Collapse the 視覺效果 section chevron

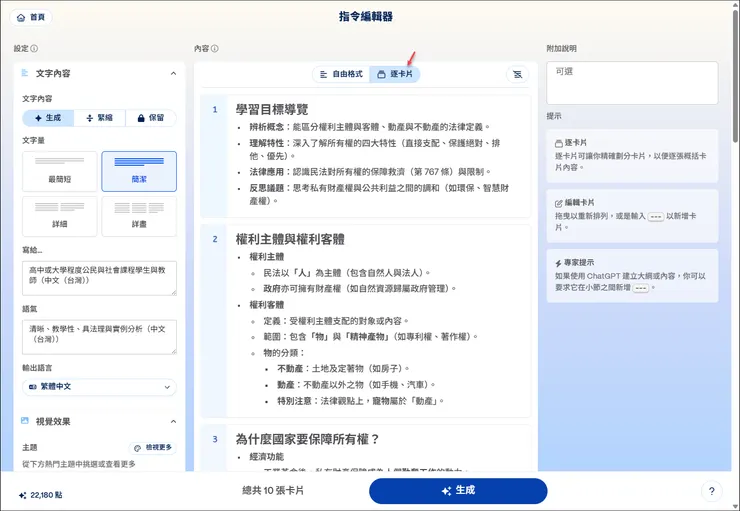click(x=173, y=422)
